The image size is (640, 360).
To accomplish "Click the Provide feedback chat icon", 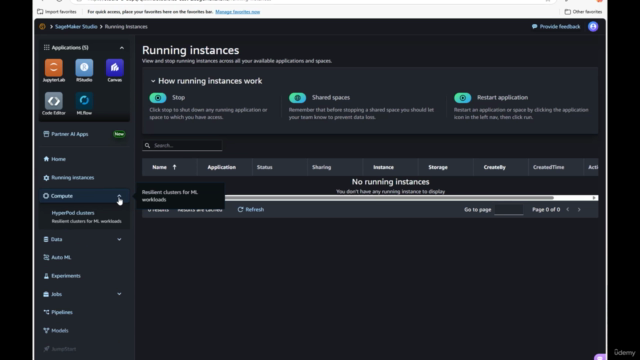I will 534,27.
